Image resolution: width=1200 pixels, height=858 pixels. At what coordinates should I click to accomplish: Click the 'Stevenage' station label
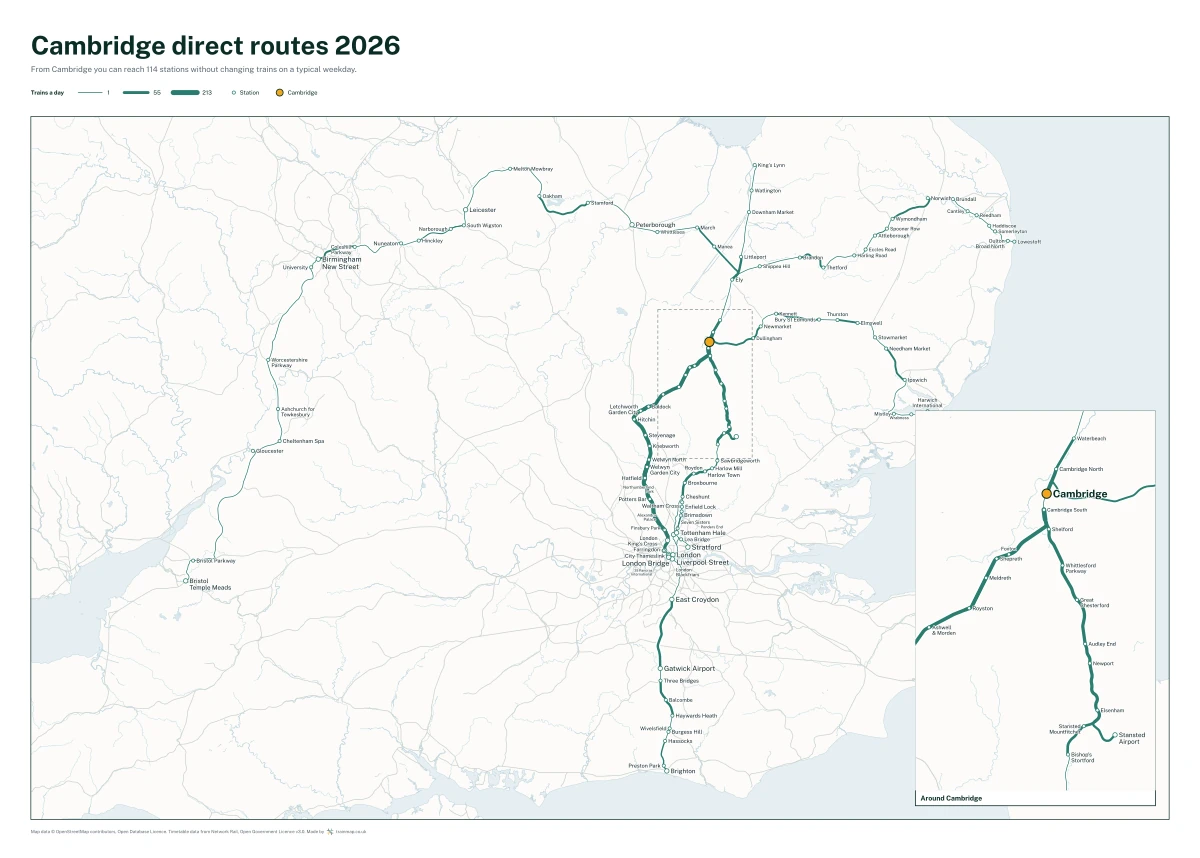tap(663, 435)
